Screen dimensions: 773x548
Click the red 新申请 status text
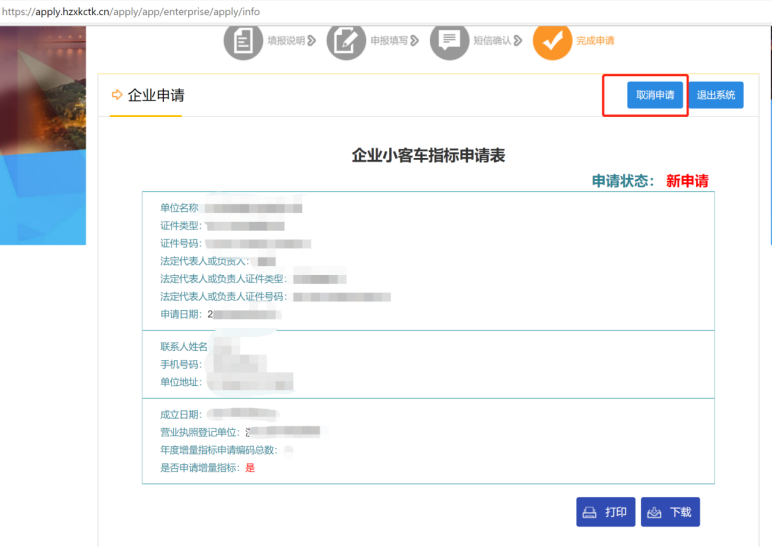pyautogui.click(x=687, y=181)
